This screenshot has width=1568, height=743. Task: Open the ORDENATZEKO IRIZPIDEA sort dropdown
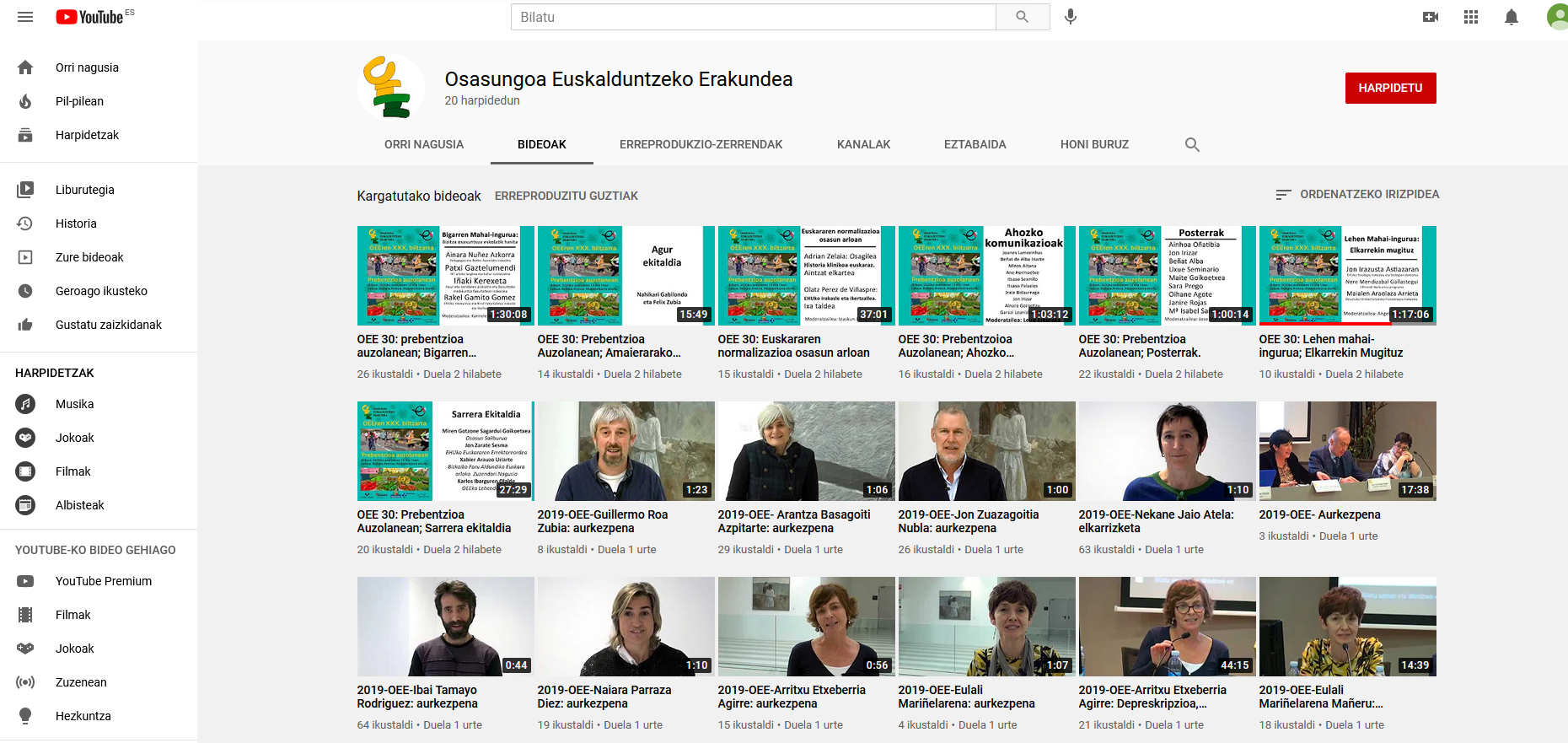(1357, 194)
